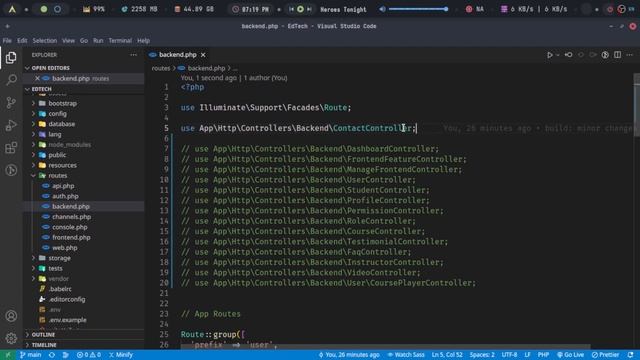Open the Explorer More Actions ellipsis
The height and width of the screenshot is (360, 640).
tap(133, 55)
